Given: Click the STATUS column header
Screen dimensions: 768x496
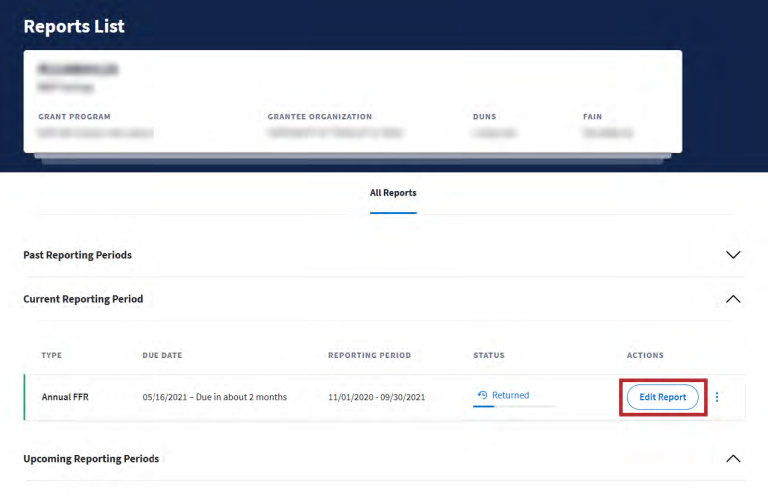Looking at the screenshot, I should [x=489, y=356].
